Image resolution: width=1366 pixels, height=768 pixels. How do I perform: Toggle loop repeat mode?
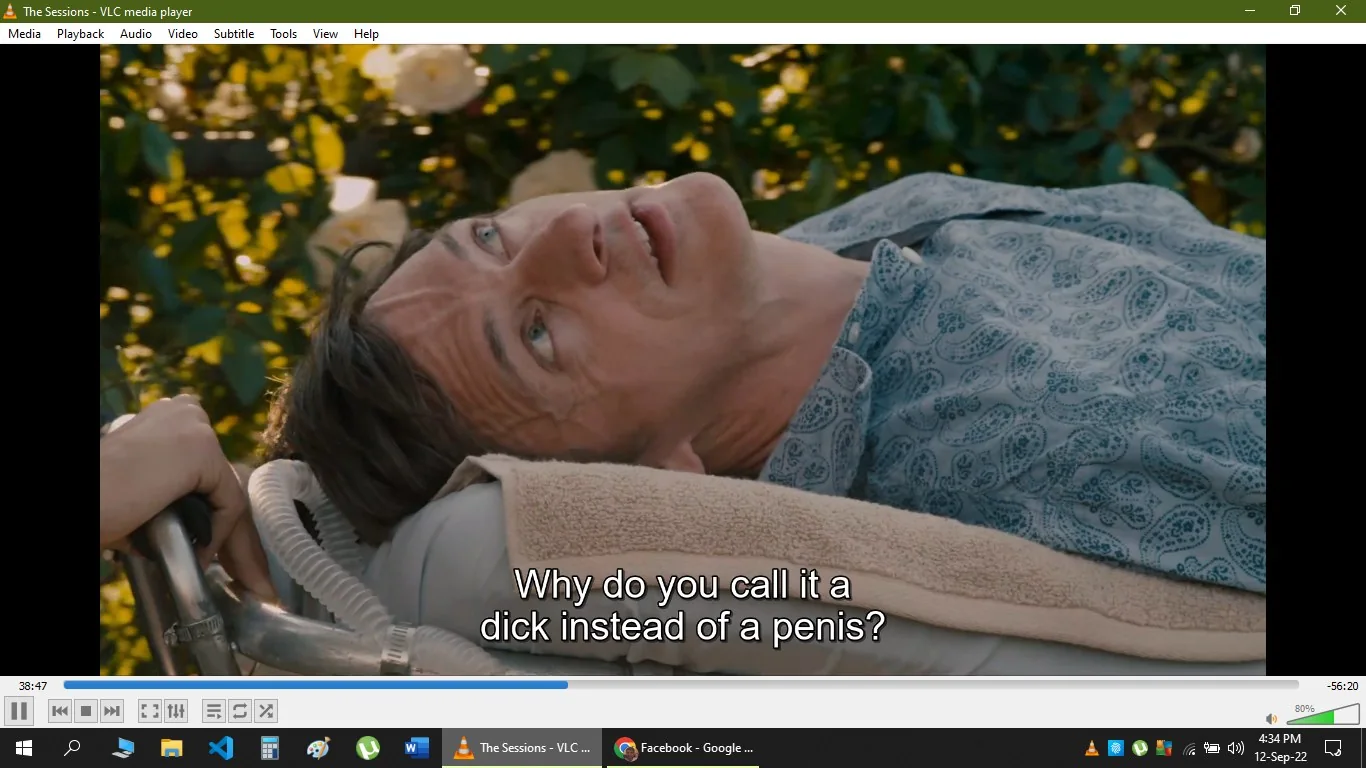[x=240, y=711]
